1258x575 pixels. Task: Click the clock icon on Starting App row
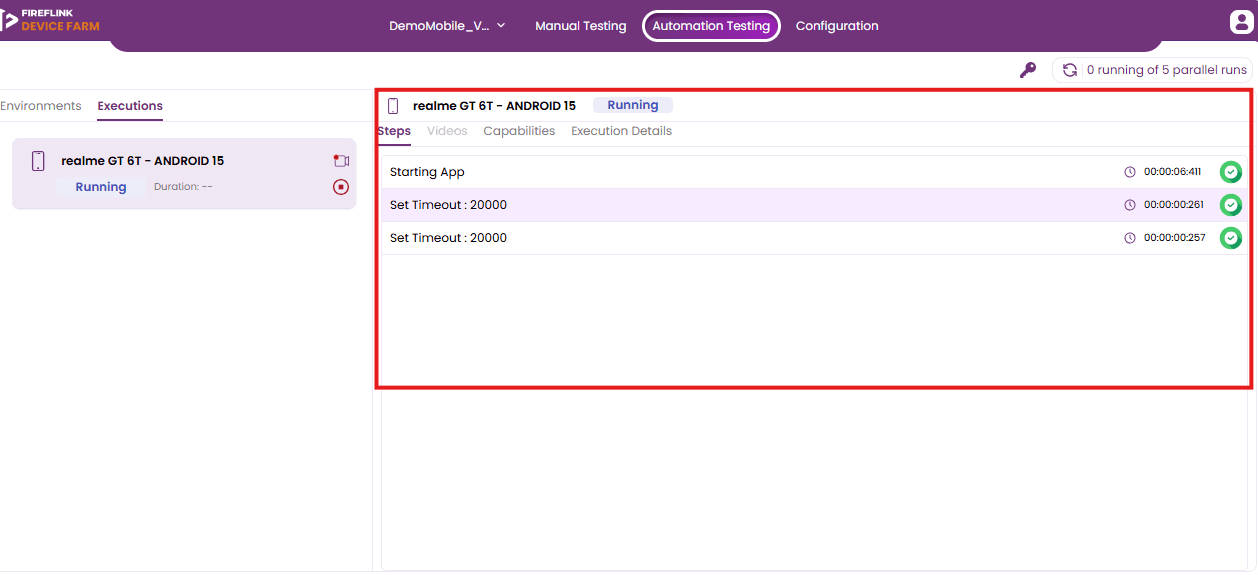(x=1130, y=172)
